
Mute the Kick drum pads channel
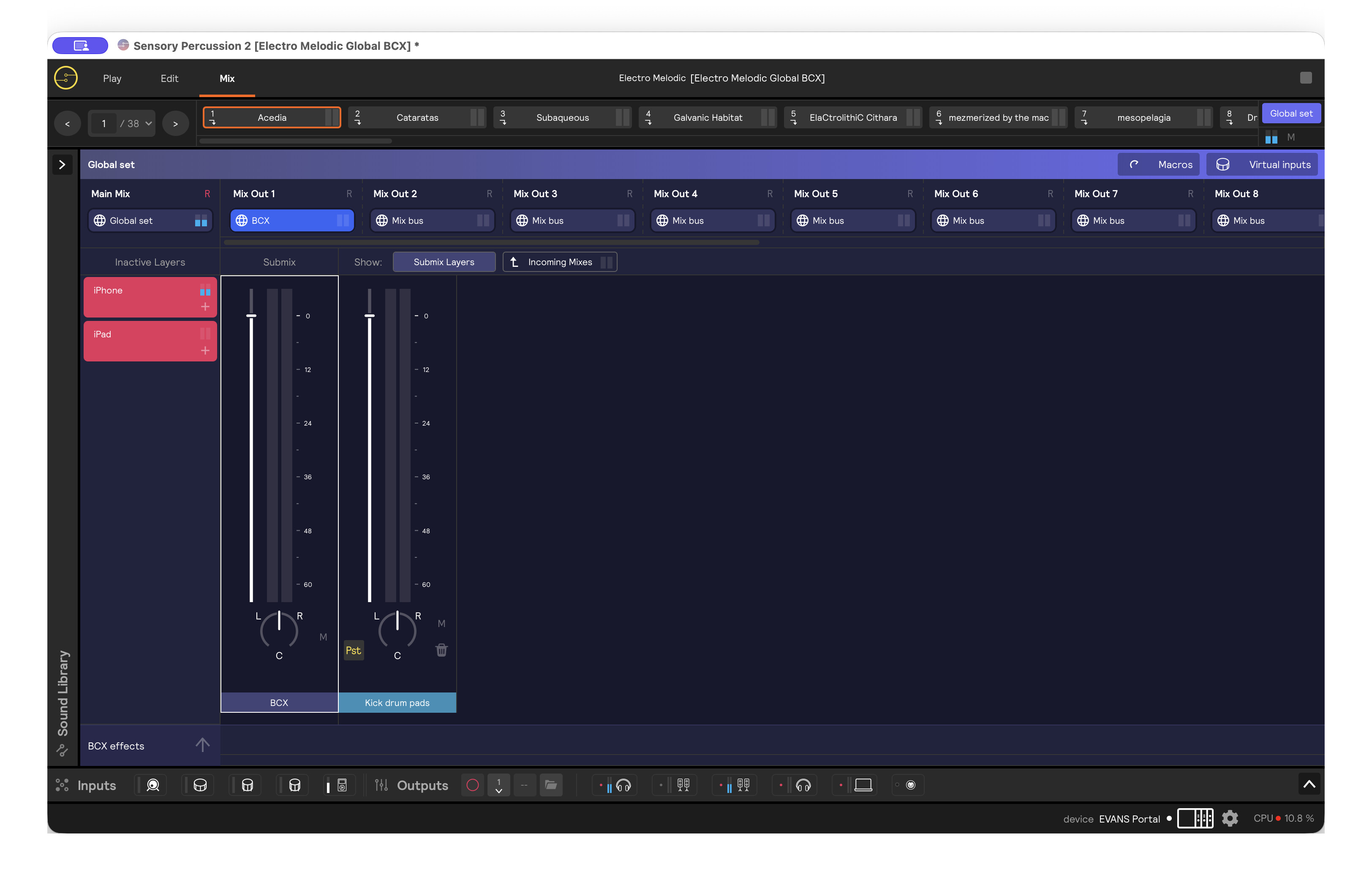[x=441, y=624]
